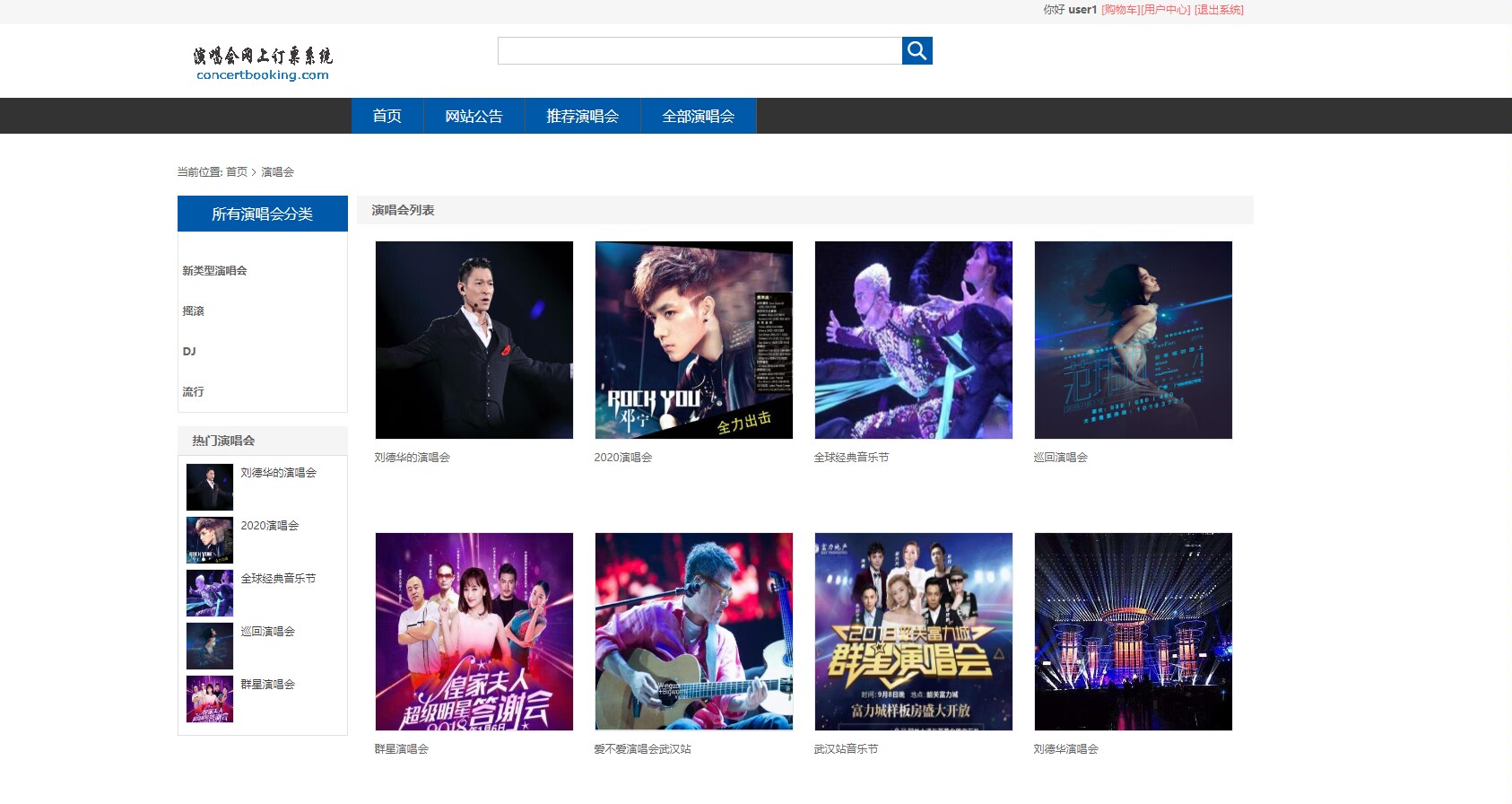This screenshot has width=1512, height=804.
Task: Go to 用户中心 user center
Action: pyautogui.click(x=1166, y=10)
